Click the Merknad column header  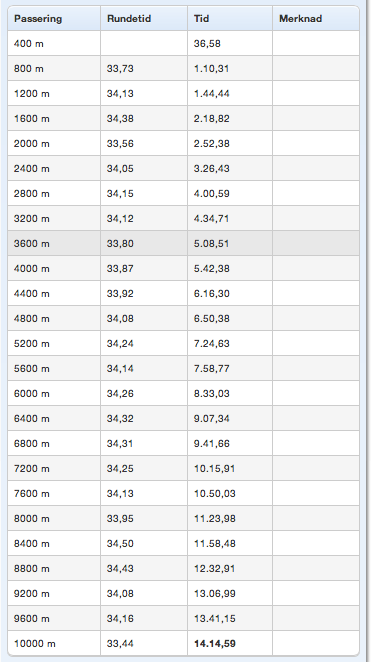coord(316,19)
